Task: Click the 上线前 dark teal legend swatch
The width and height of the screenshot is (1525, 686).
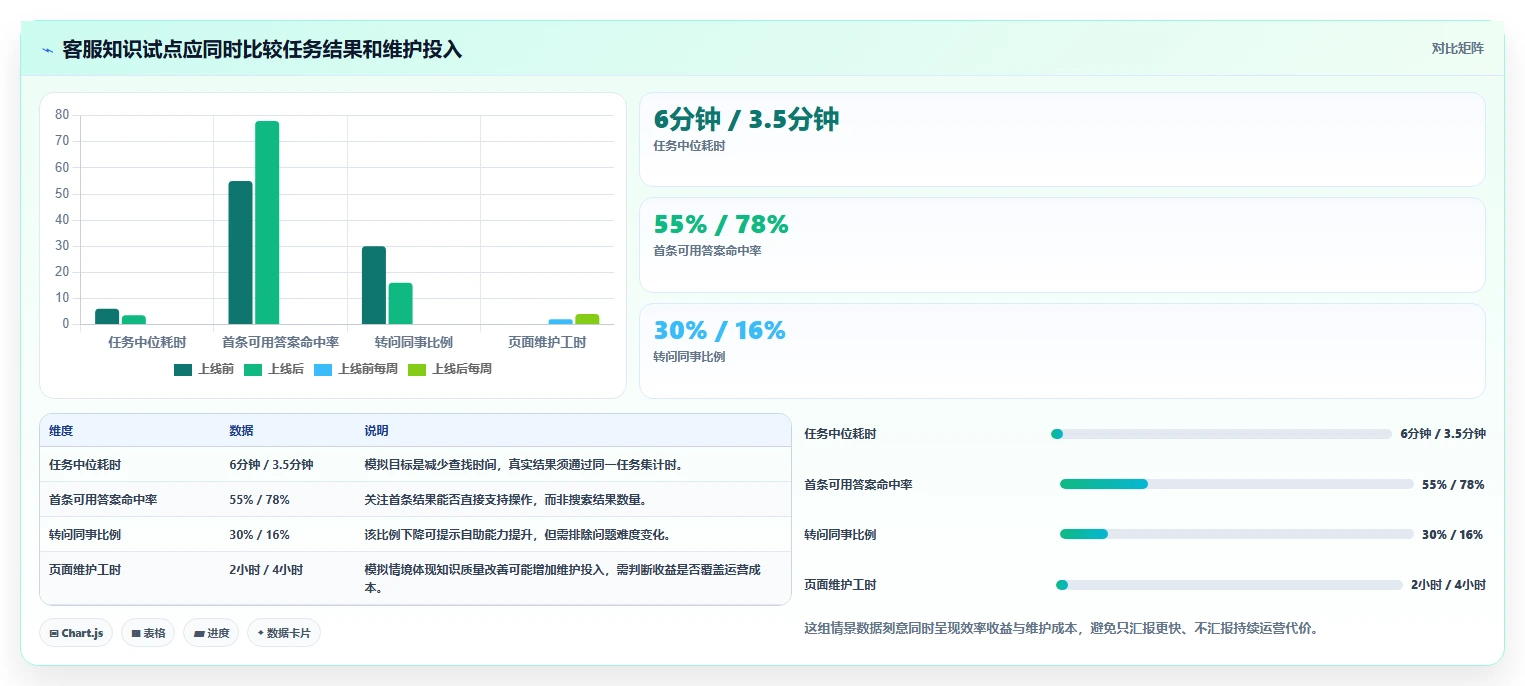Action: coord(183,369)
